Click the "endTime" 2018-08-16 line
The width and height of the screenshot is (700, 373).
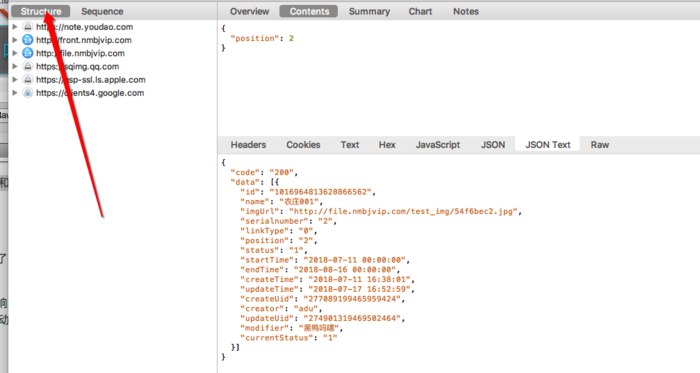pyautogui.click(x=320, y=270)
